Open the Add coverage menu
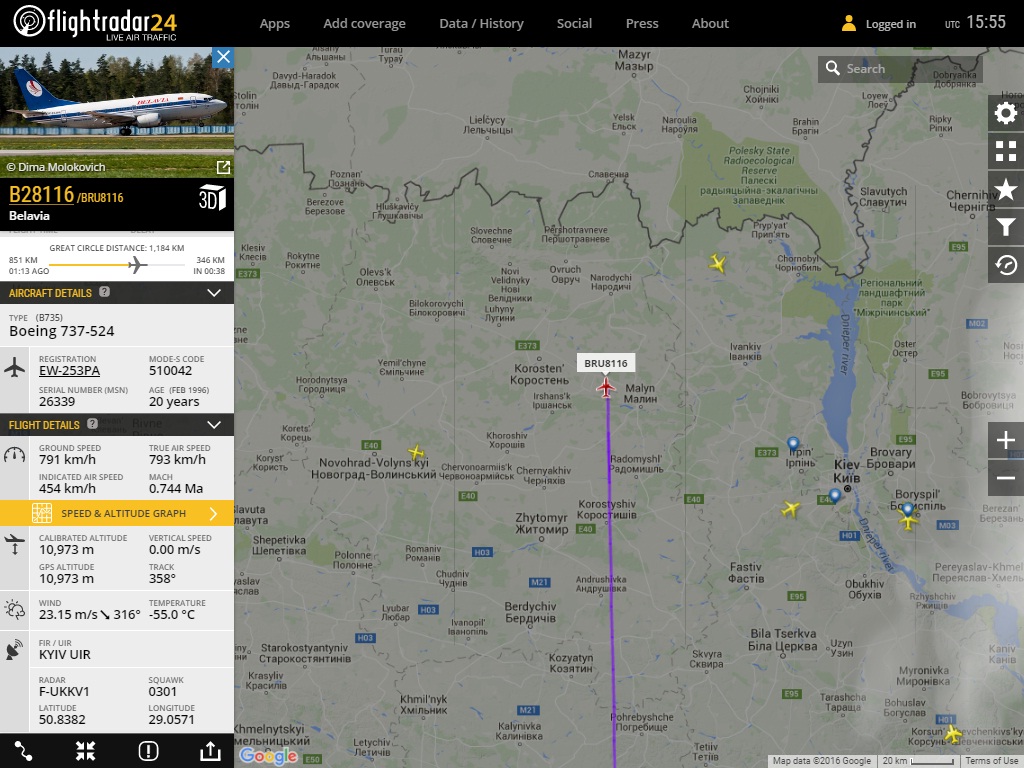 click(364, 24)
